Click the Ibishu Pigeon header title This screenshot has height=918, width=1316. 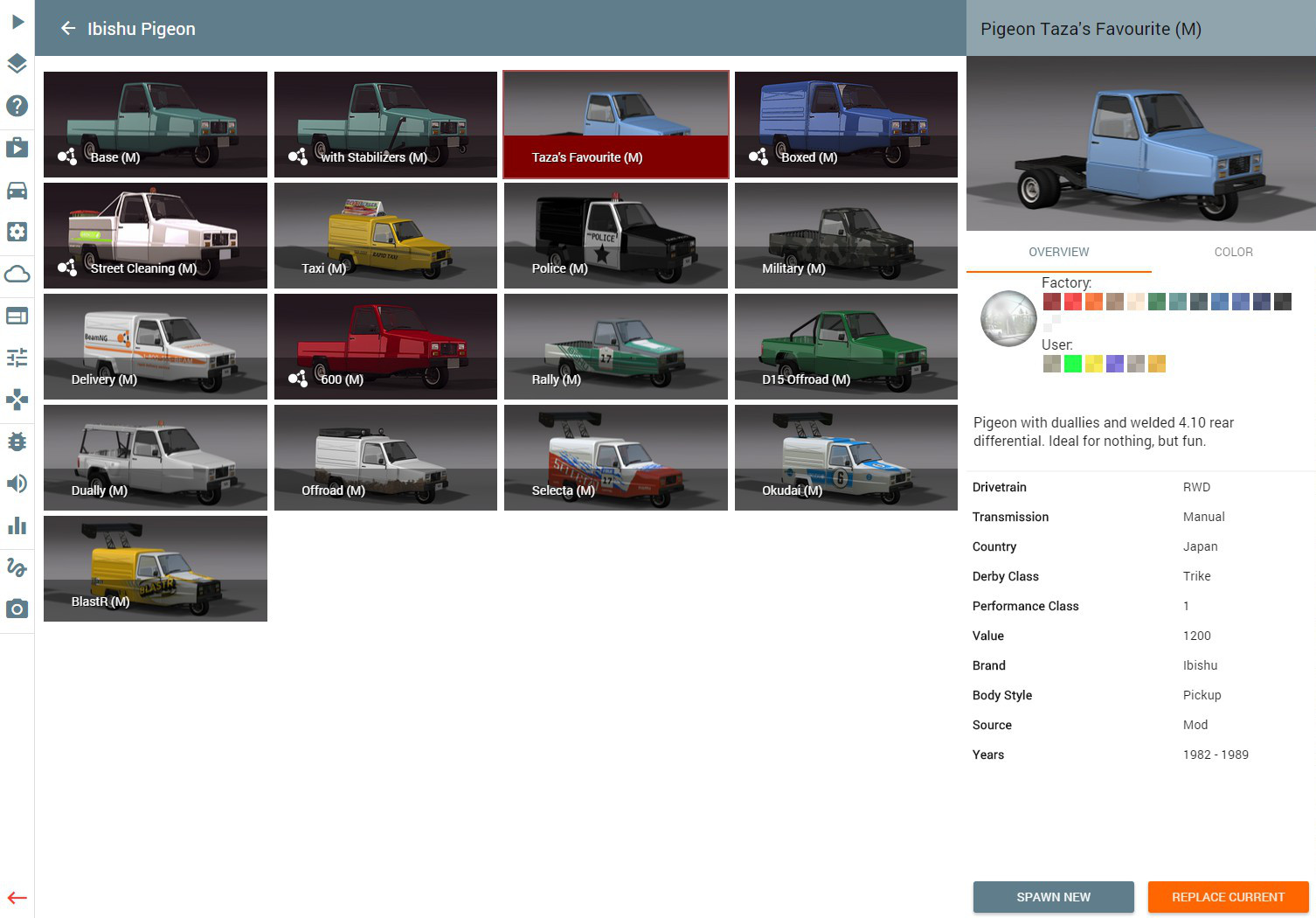pos(142,29)
